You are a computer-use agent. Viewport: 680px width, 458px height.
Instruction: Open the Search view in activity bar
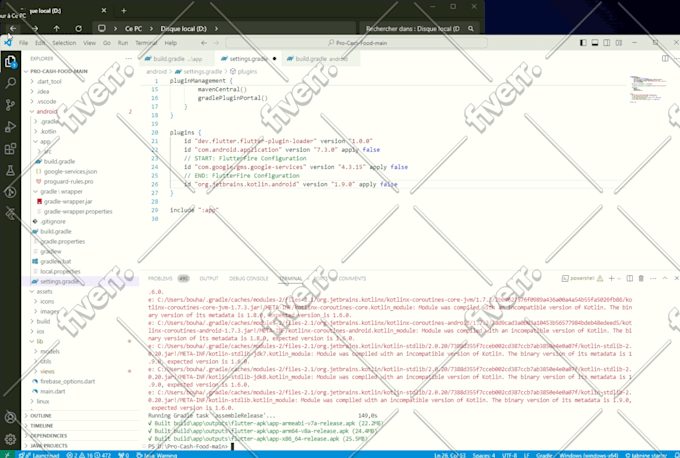pos(10,83)
